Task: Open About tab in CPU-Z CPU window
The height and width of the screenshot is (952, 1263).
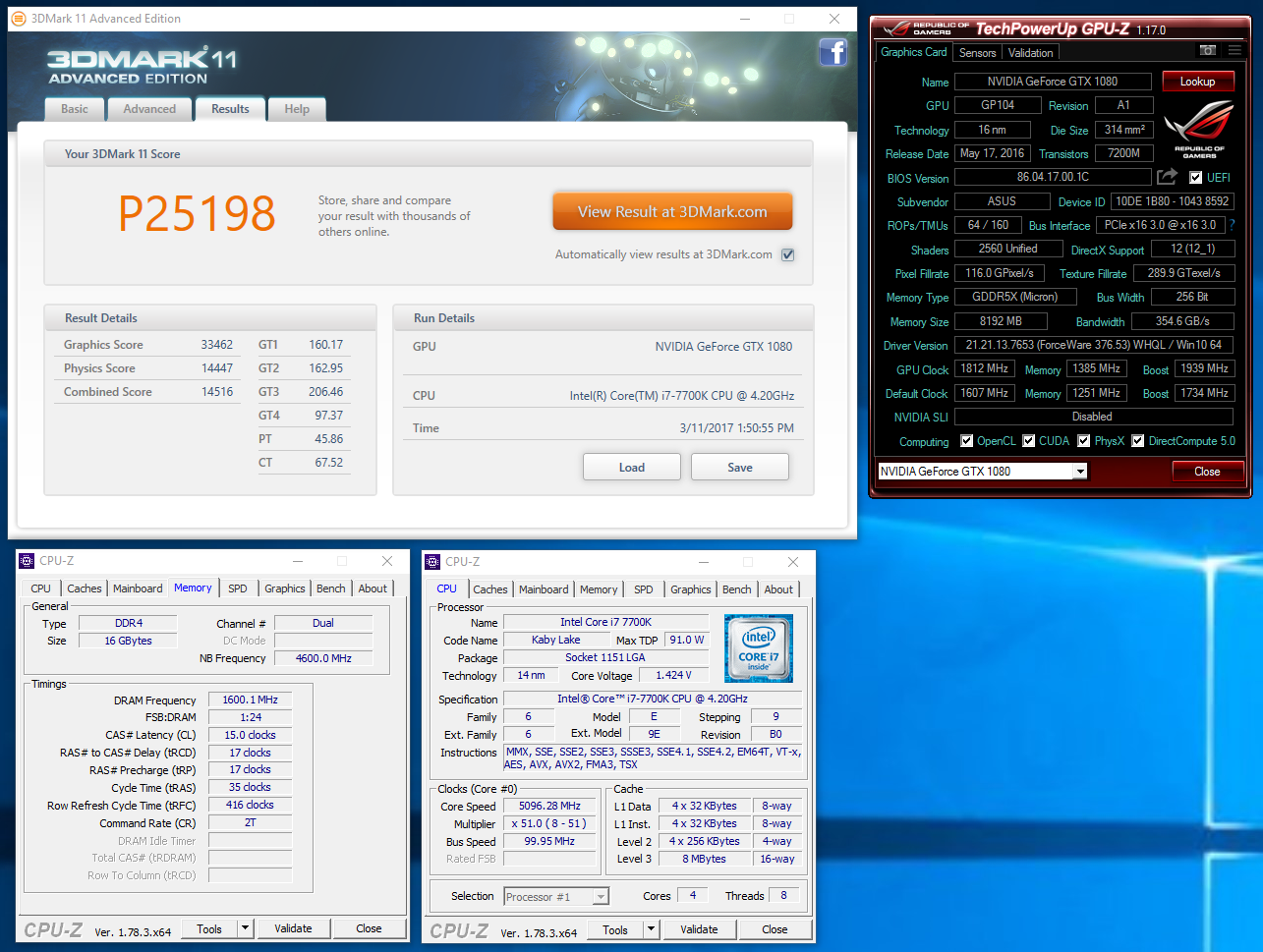Action: click(x=778, y=589)
